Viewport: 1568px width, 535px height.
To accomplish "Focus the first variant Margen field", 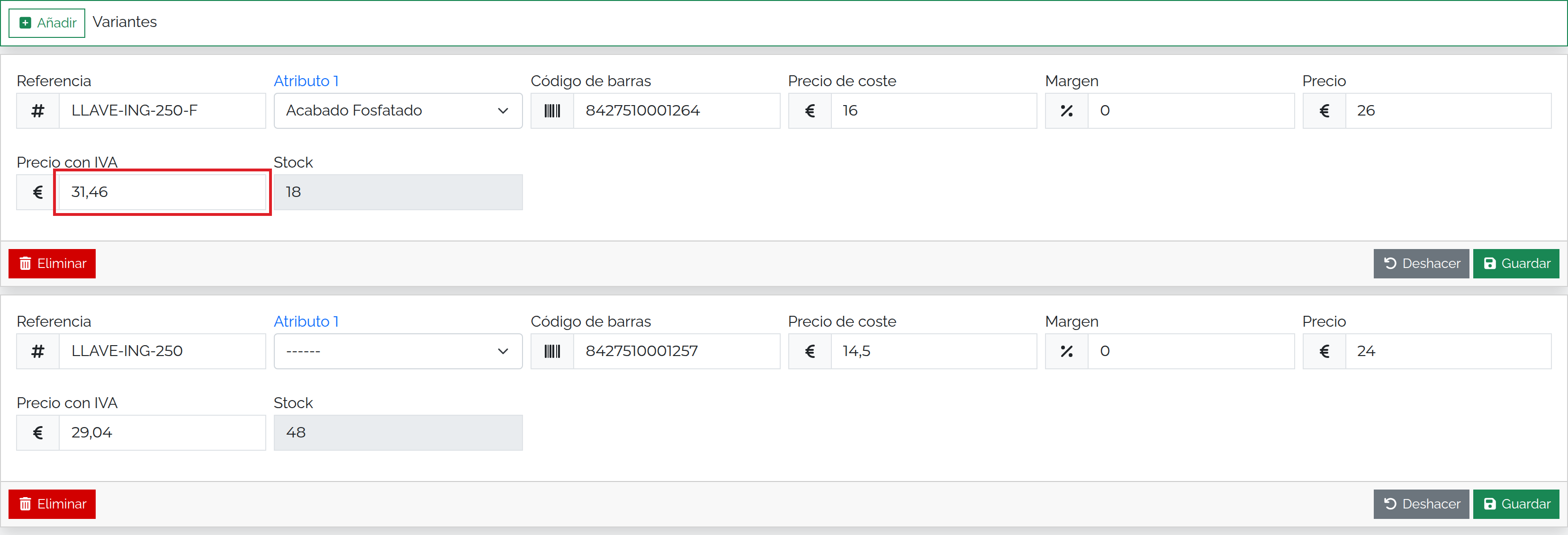I will (1191, 111).
